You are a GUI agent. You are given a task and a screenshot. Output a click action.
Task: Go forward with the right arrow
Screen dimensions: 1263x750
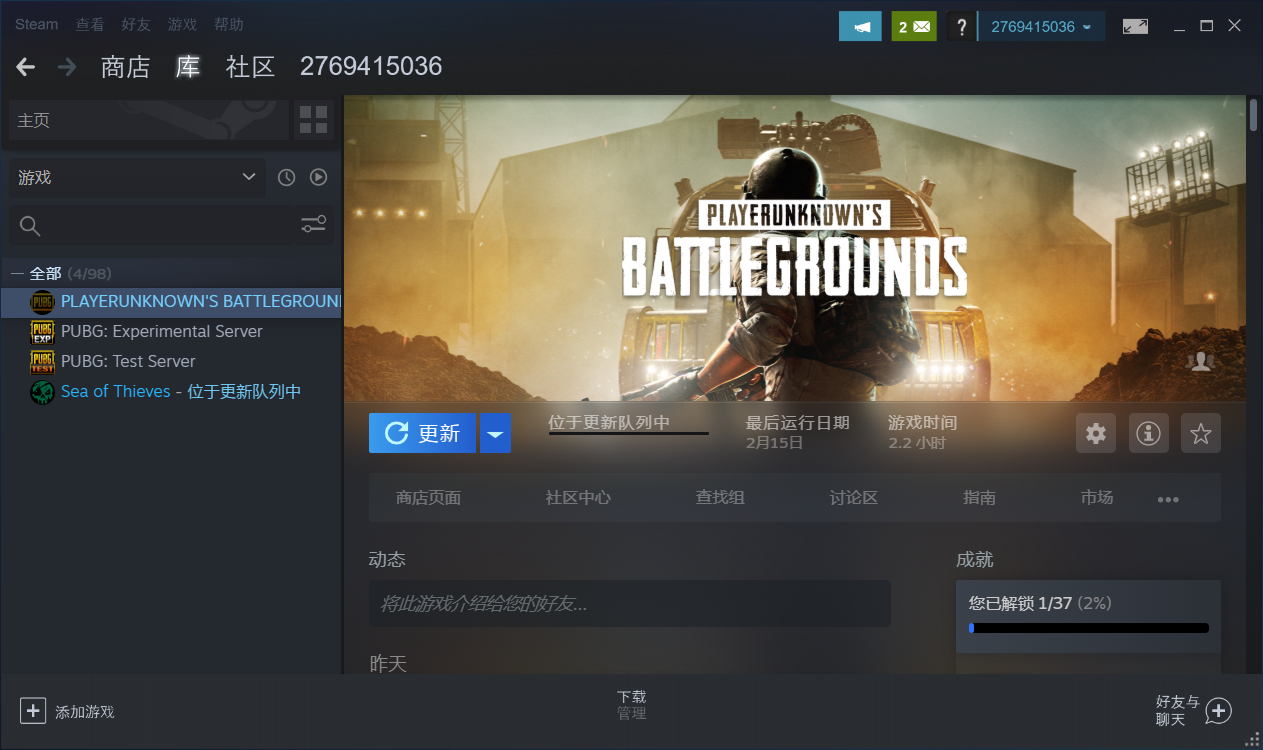coord(67,67)
